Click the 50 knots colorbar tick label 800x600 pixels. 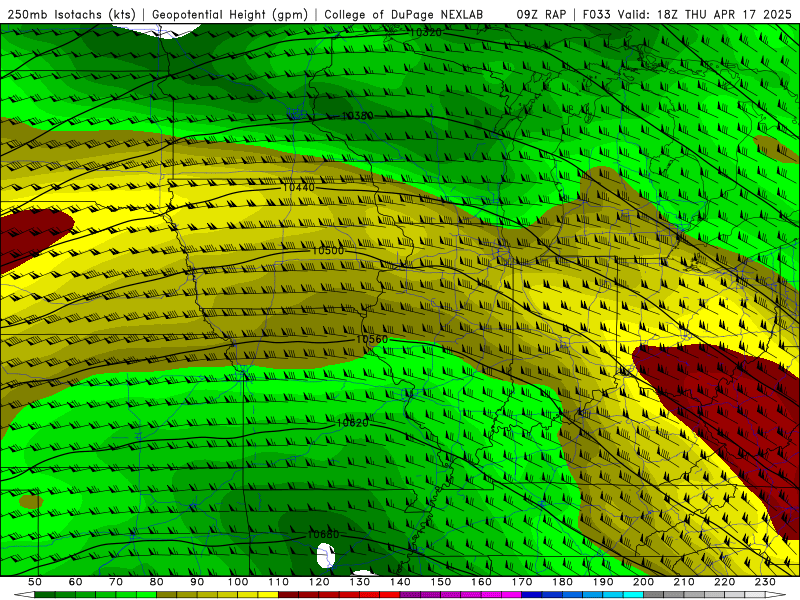click(34, 582)
